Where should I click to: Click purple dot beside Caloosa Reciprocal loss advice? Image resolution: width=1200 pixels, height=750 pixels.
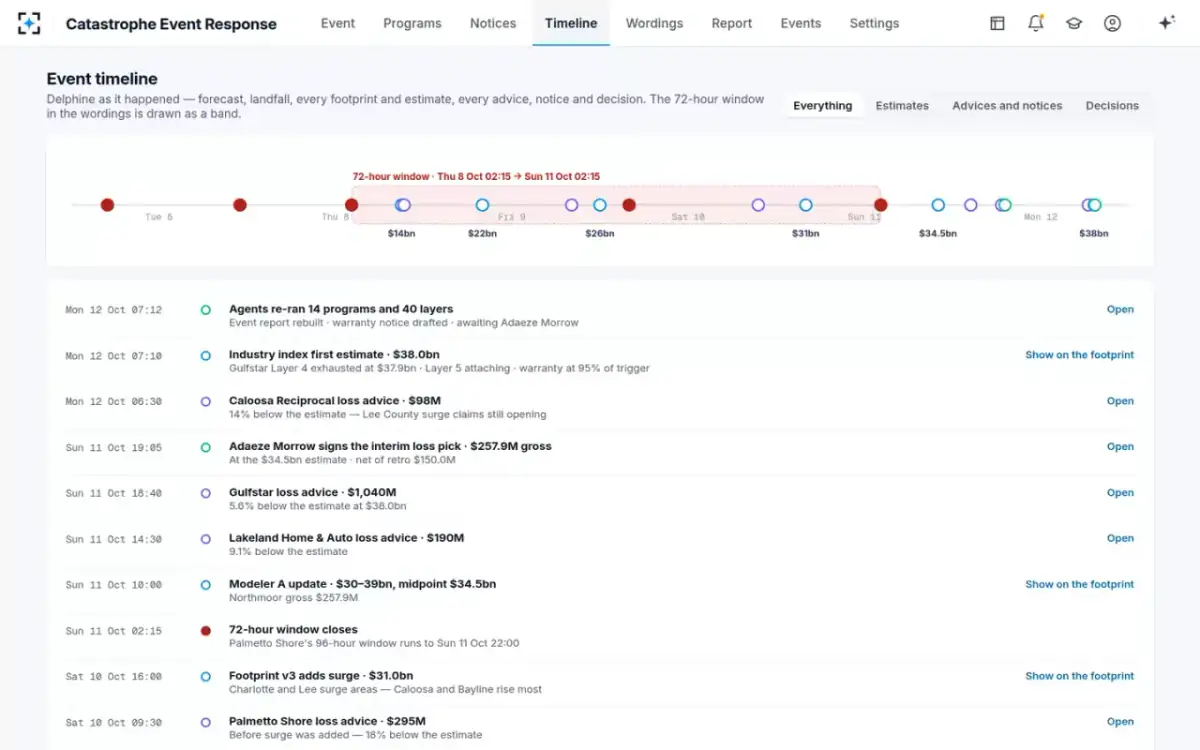click(206, 402)
